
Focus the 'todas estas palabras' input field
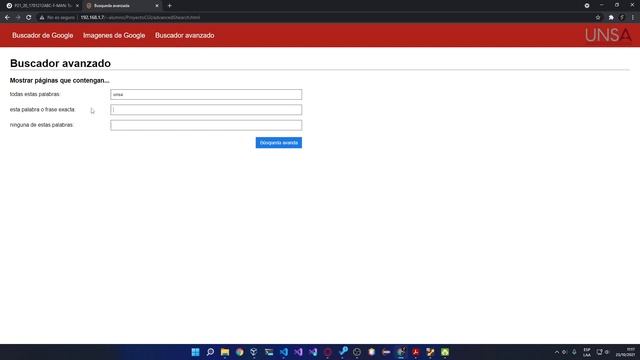[206, 94]
